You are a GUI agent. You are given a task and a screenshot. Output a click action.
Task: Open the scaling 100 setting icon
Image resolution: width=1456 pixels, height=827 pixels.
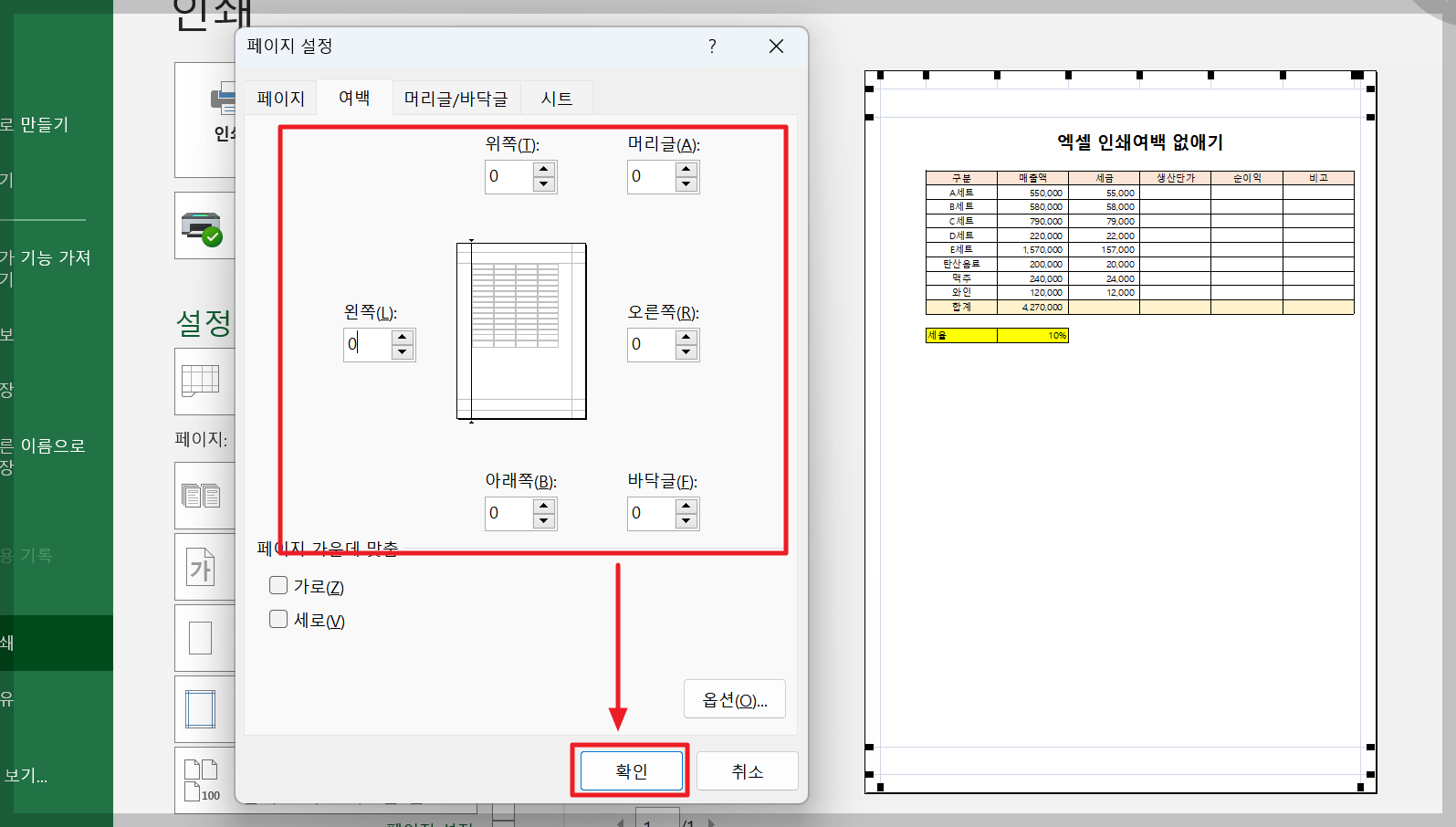coord(202,780)
